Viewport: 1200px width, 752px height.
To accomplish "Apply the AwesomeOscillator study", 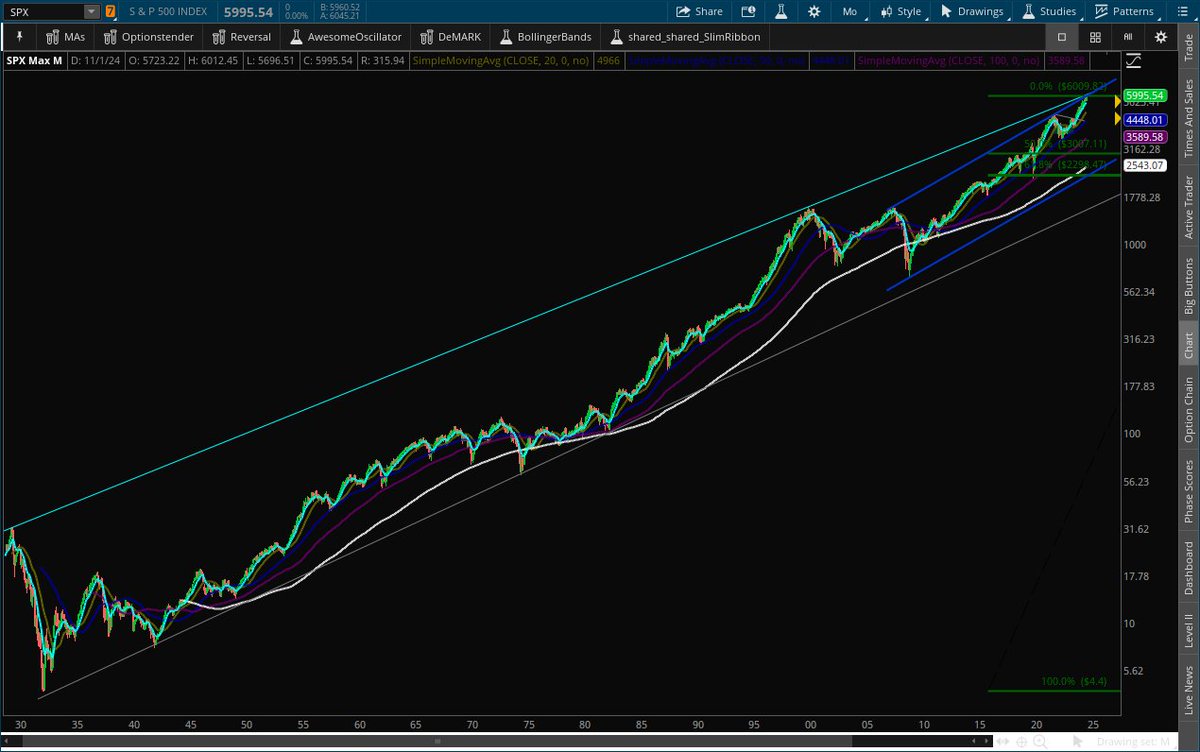I will tap(345, 37).
